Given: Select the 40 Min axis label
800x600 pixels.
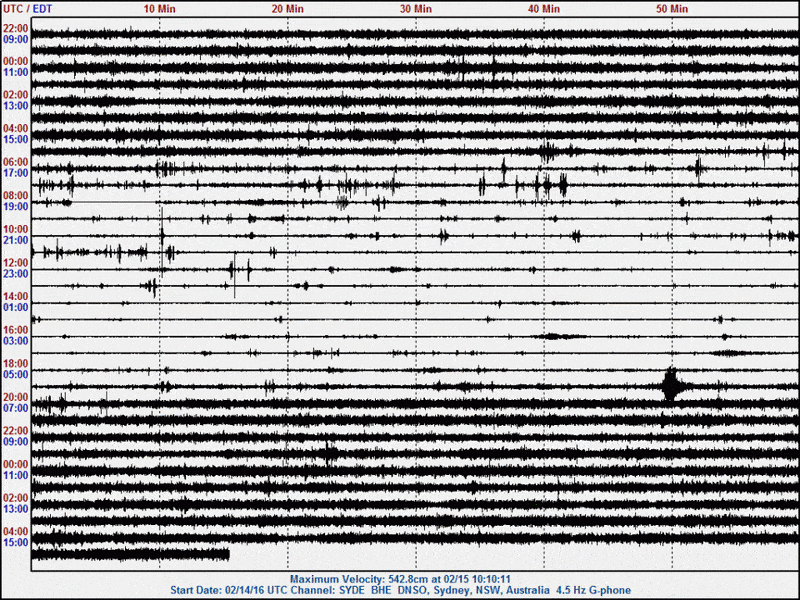Looking at the screenshot, I should click(544, 8).
